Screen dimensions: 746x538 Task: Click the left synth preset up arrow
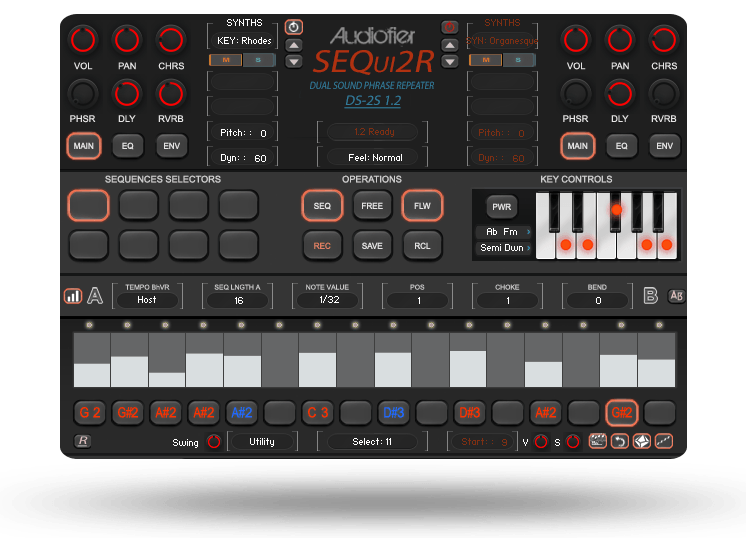pyautogui.click(x=293, y=45)
